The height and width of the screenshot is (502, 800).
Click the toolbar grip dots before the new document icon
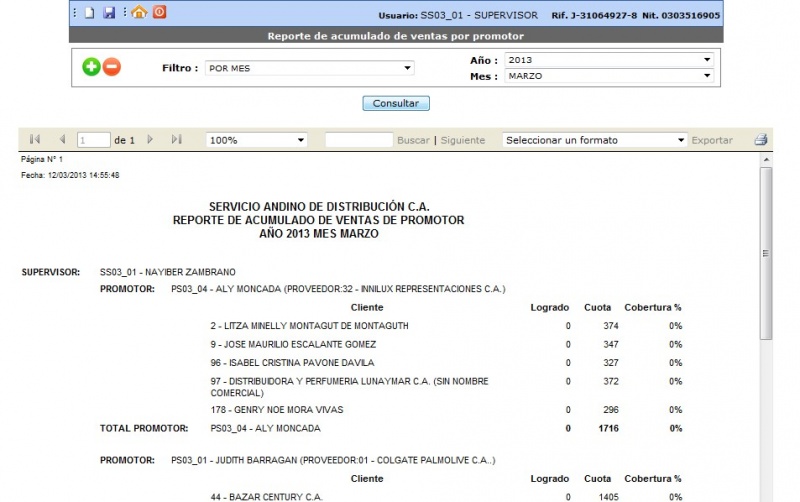coord(75,12)
